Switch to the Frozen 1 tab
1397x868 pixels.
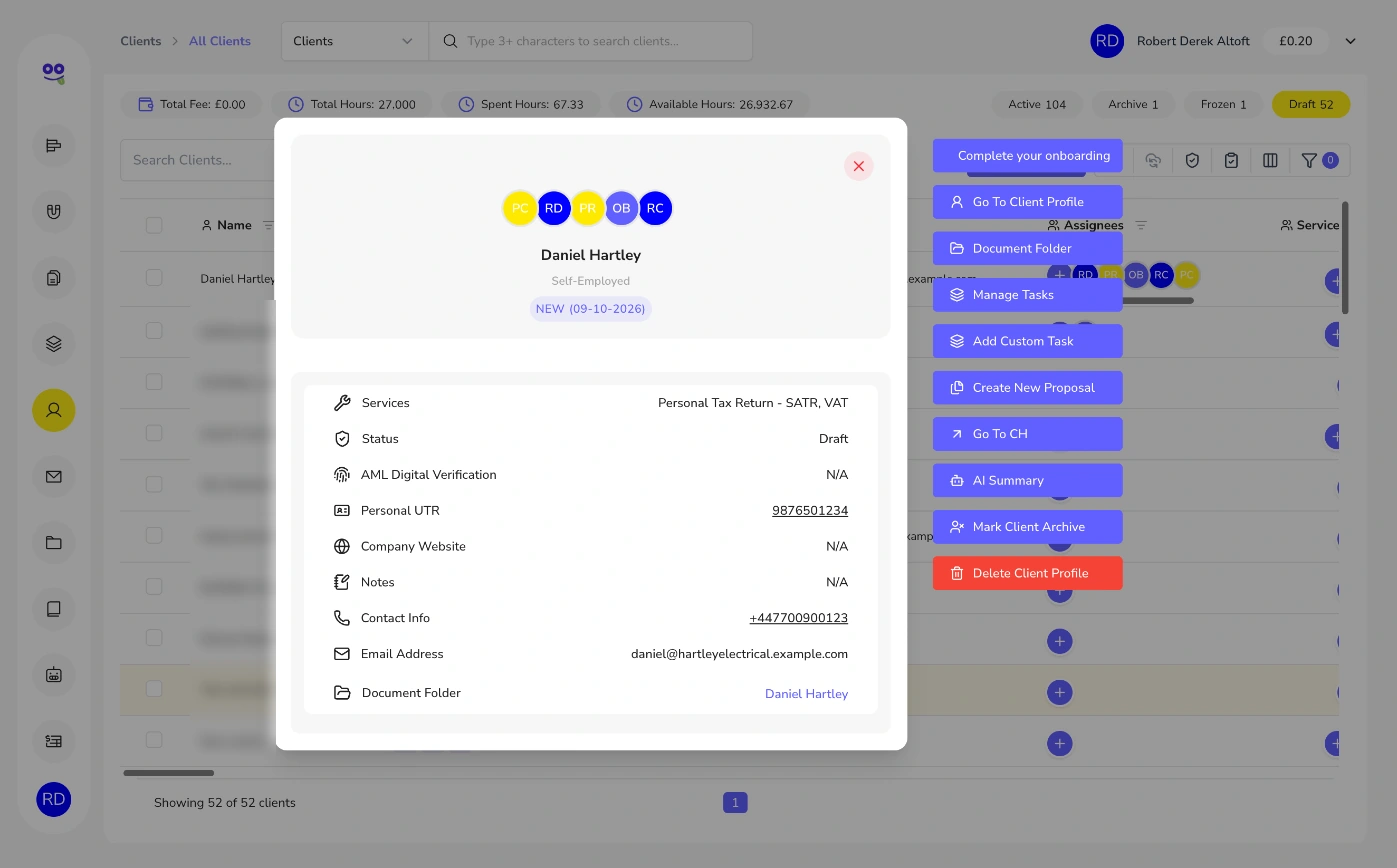click(x=1224, y=104)
